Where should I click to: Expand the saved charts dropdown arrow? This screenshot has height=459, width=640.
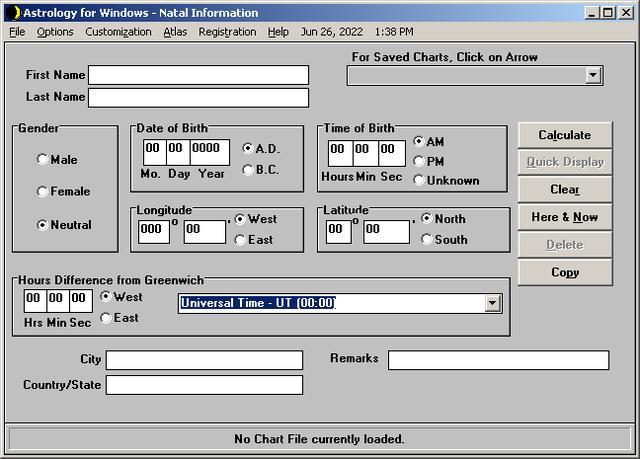593,75
